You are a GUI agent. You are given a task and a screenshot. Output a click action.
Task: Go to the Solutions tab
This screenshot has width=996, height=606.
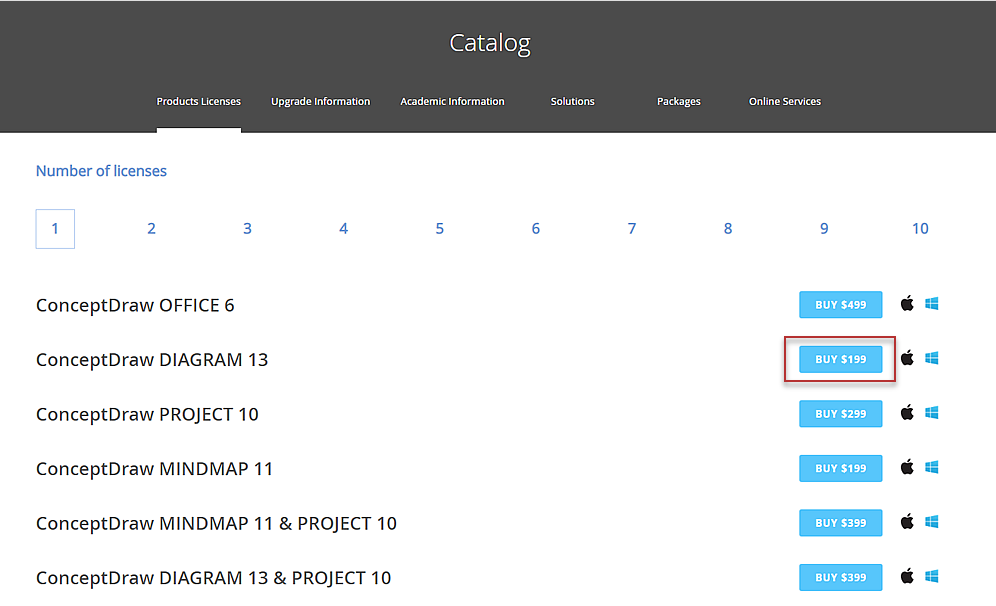click(572, 102)
